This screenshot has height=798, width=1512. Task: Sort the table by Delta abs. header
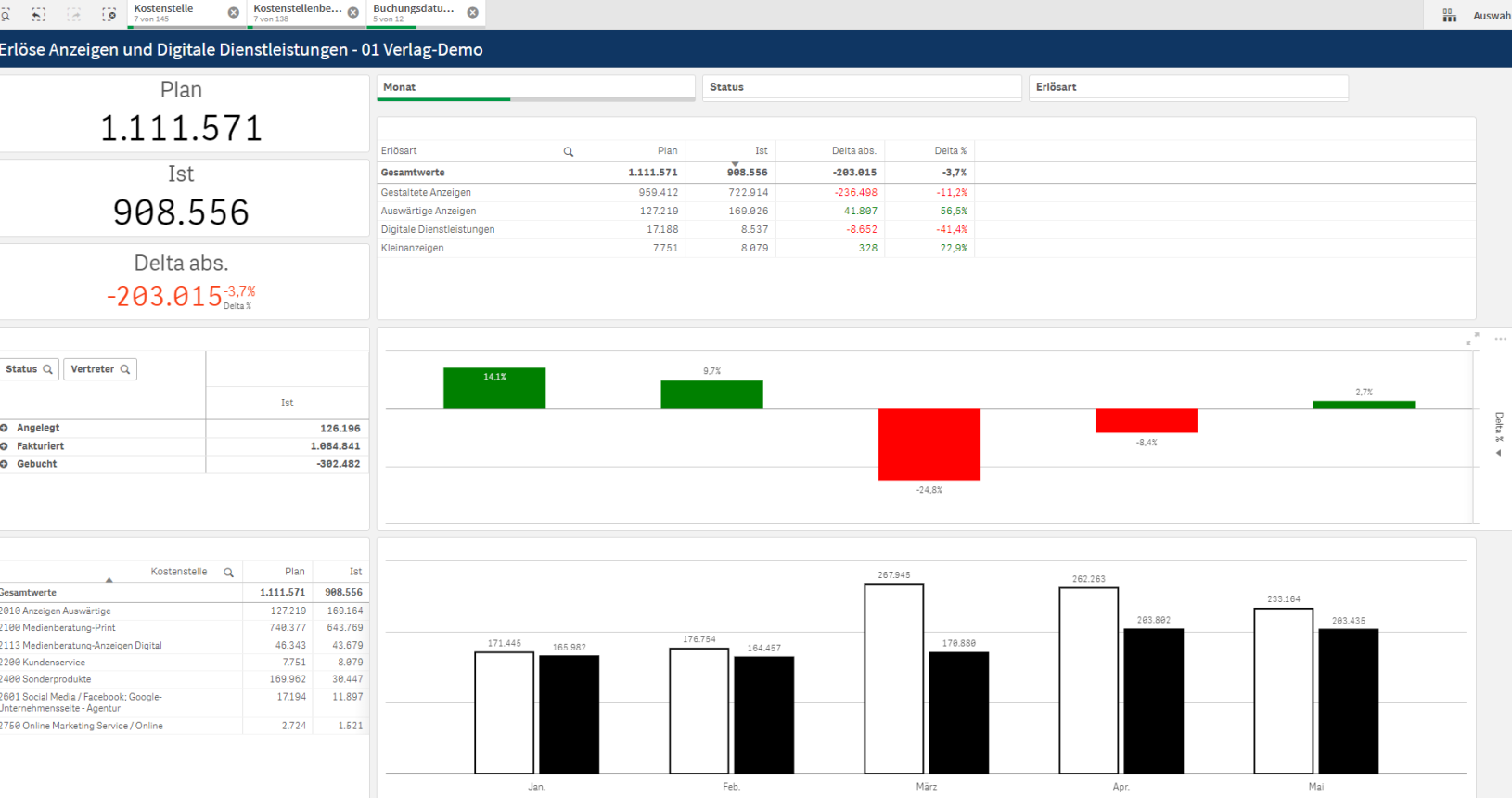(853, 150)
